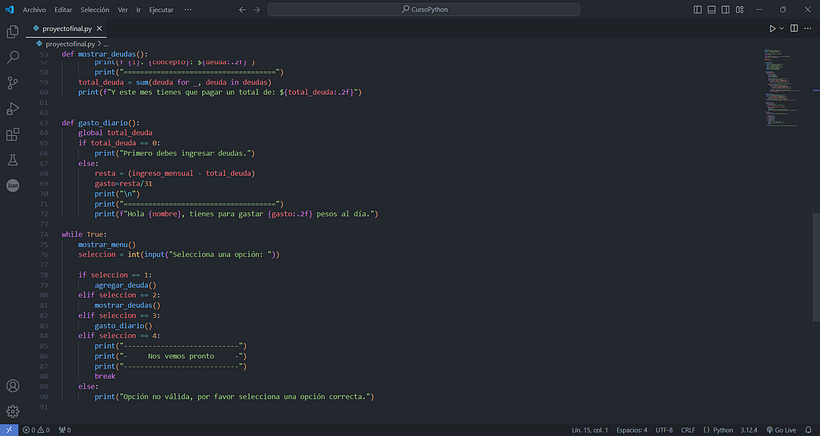Image resolution: width=820 pixels, height=436 pixels.
Task: Click the sticky header def mostrar_deudas()
Action: tap(105, 54)
